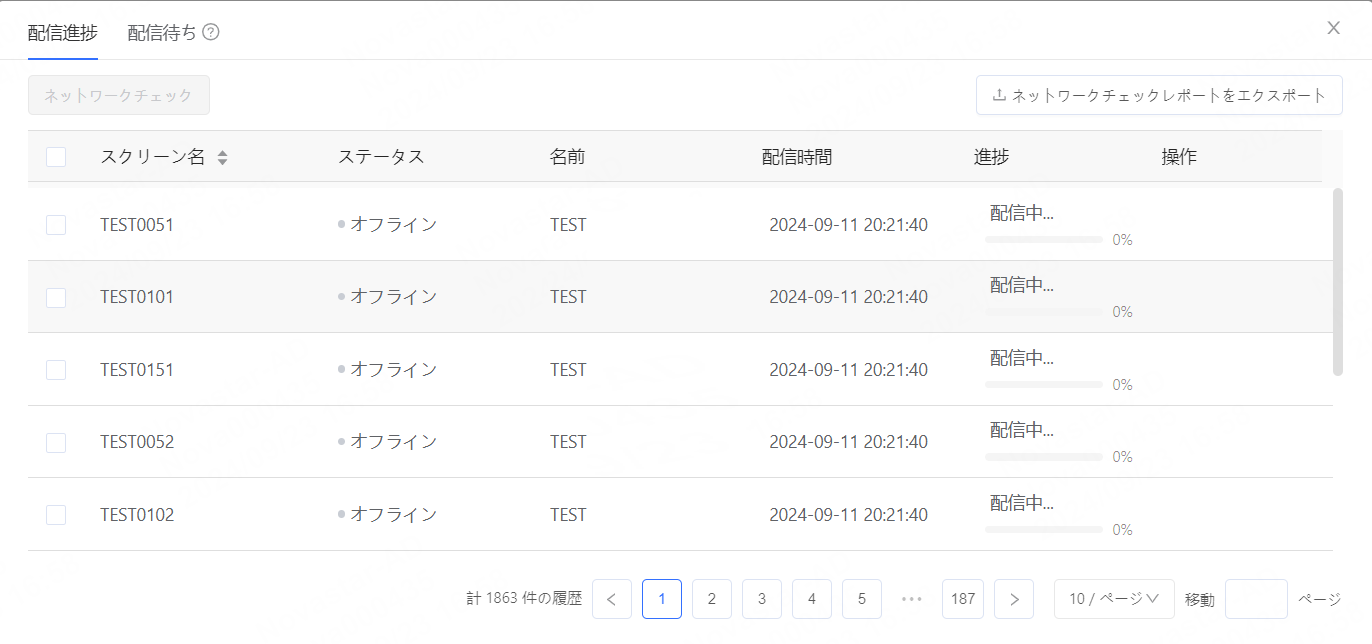Switch to the 配信待ち tab
The image size is (1372, 644).
[162, 32]
